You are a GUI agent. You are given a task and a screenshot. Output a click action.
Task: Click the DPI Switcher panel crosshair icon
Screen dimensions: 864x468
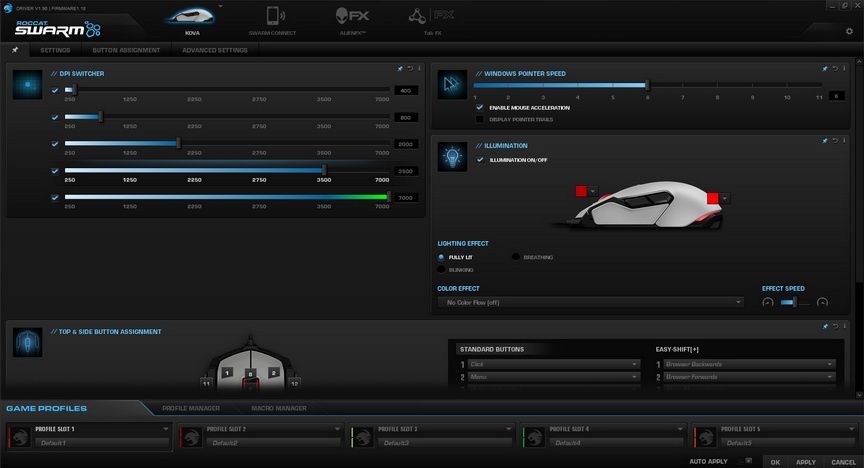tap(28, 84)
